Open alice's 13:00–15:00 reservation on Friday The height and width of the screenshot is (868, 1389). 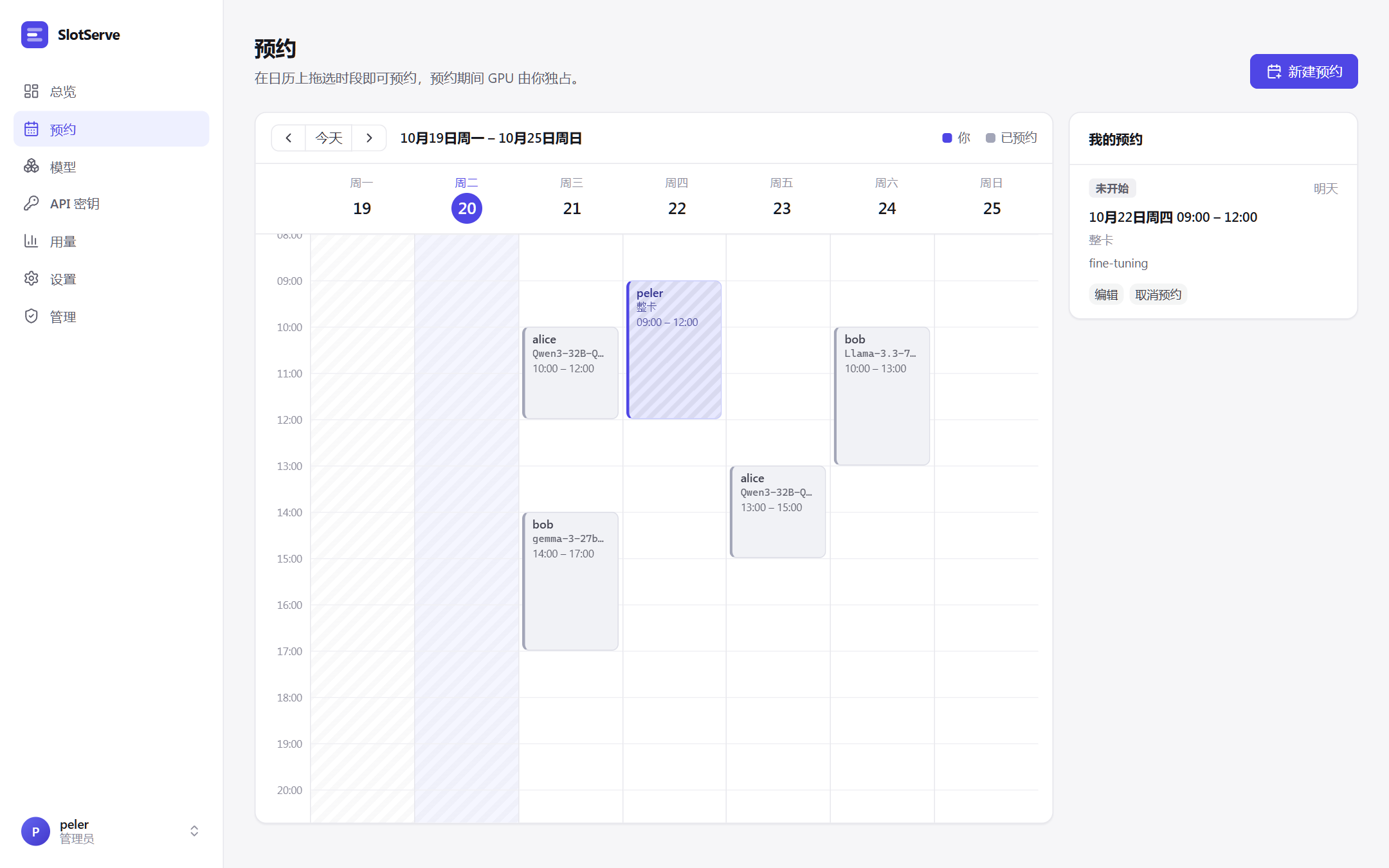pyautogui.click(x=778, y=512)
